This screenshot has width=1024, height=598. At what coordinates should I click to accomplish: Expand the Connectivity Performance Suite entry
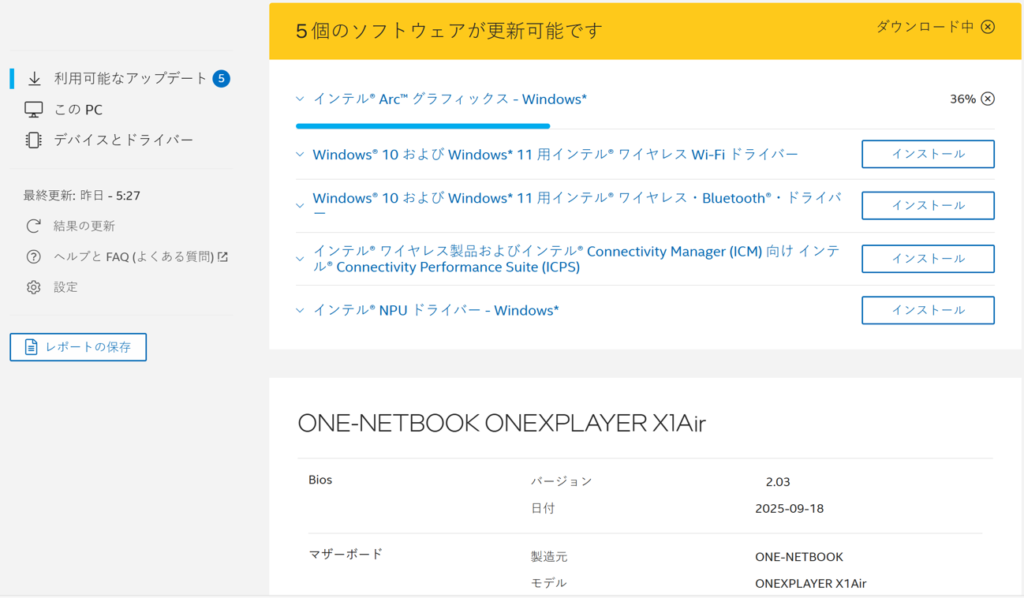coord(300,259)
